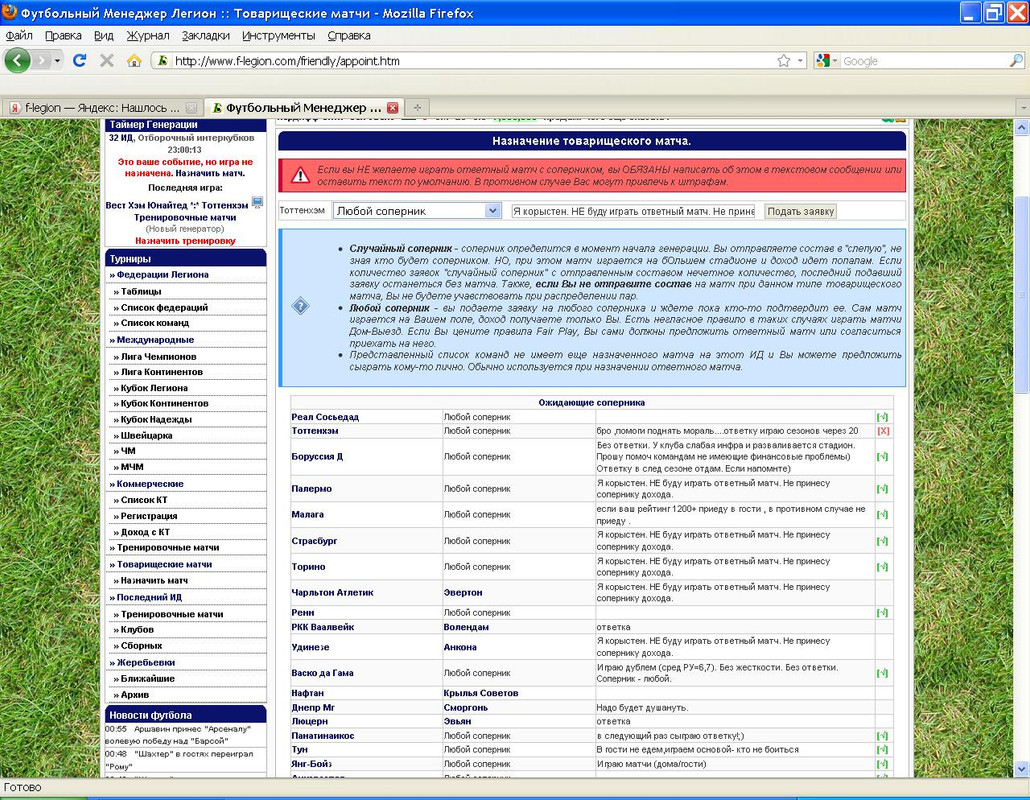Accept Реал Сосьедад friendly with green check
The width and height of the screenshot is (1030, 800).
882,417
